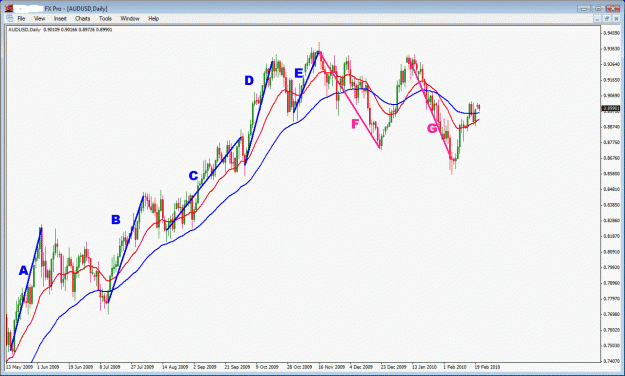Click the 13 May 2009 date label
The height and width of the screenshot is (376, 625).
[x=20, y=367]
